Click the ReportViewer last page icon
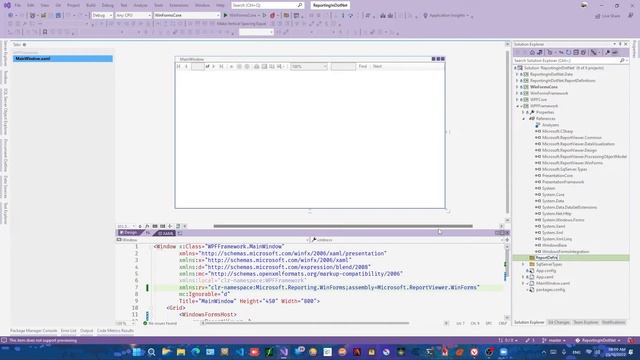This screenshot has width=640, height=360. [221, 66]
